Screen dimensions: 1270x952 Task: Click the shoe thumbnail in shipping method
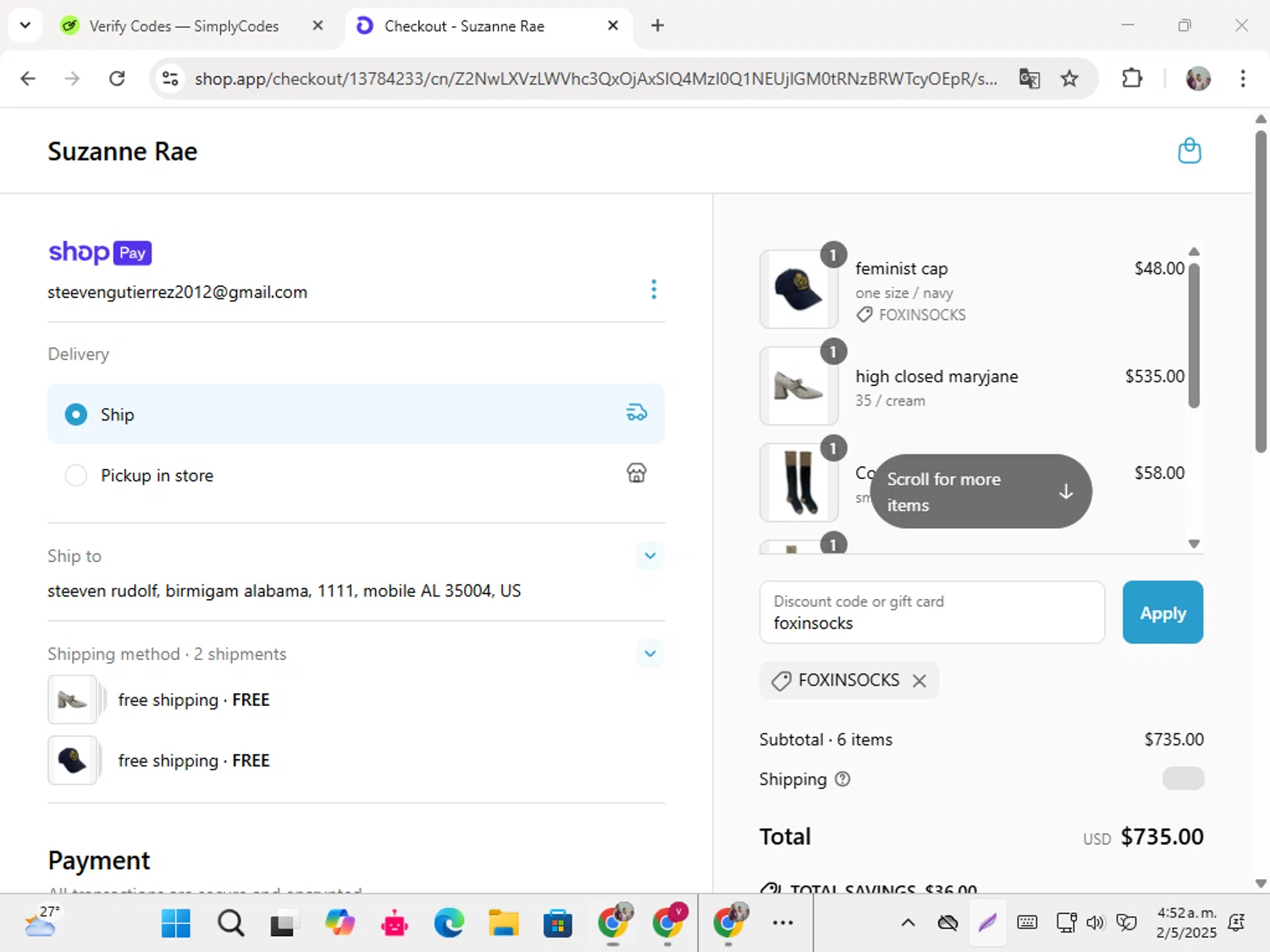72,700
